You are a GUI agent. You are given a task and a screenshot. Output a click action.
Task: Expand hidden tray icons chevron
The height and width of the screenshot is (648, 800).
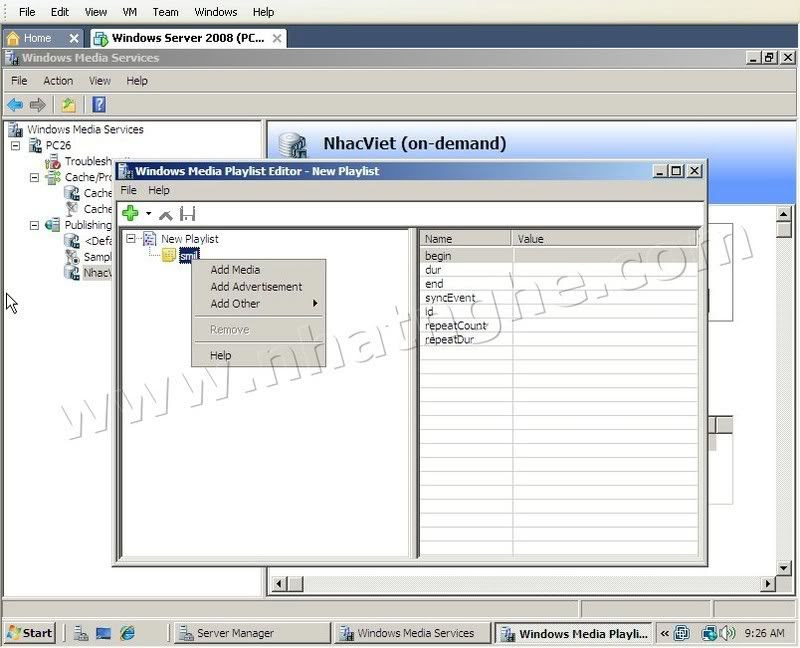[x=664, y=633]
